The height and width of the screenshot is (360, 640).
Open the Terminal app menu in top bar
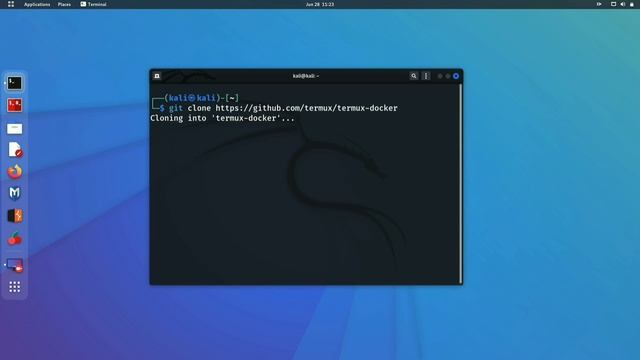click(93, 4)
